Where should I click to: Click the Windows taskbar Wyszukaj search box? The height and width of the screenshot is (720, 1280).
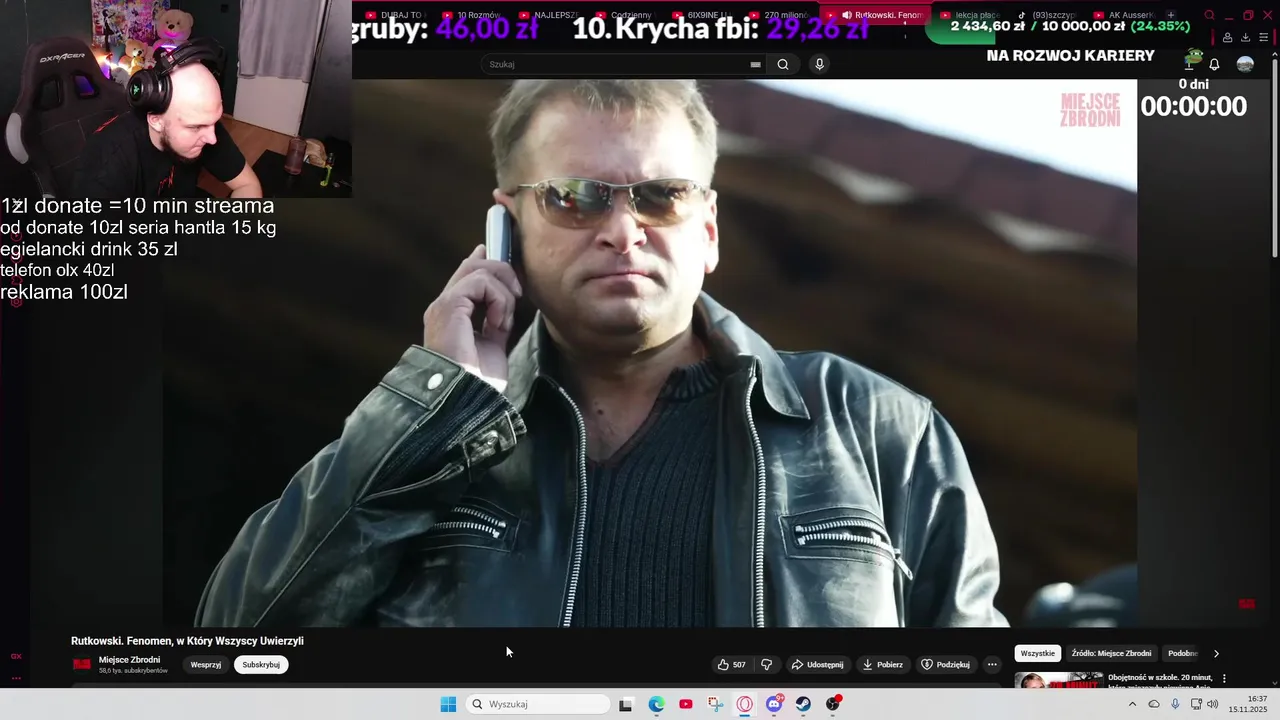point(538,704)
